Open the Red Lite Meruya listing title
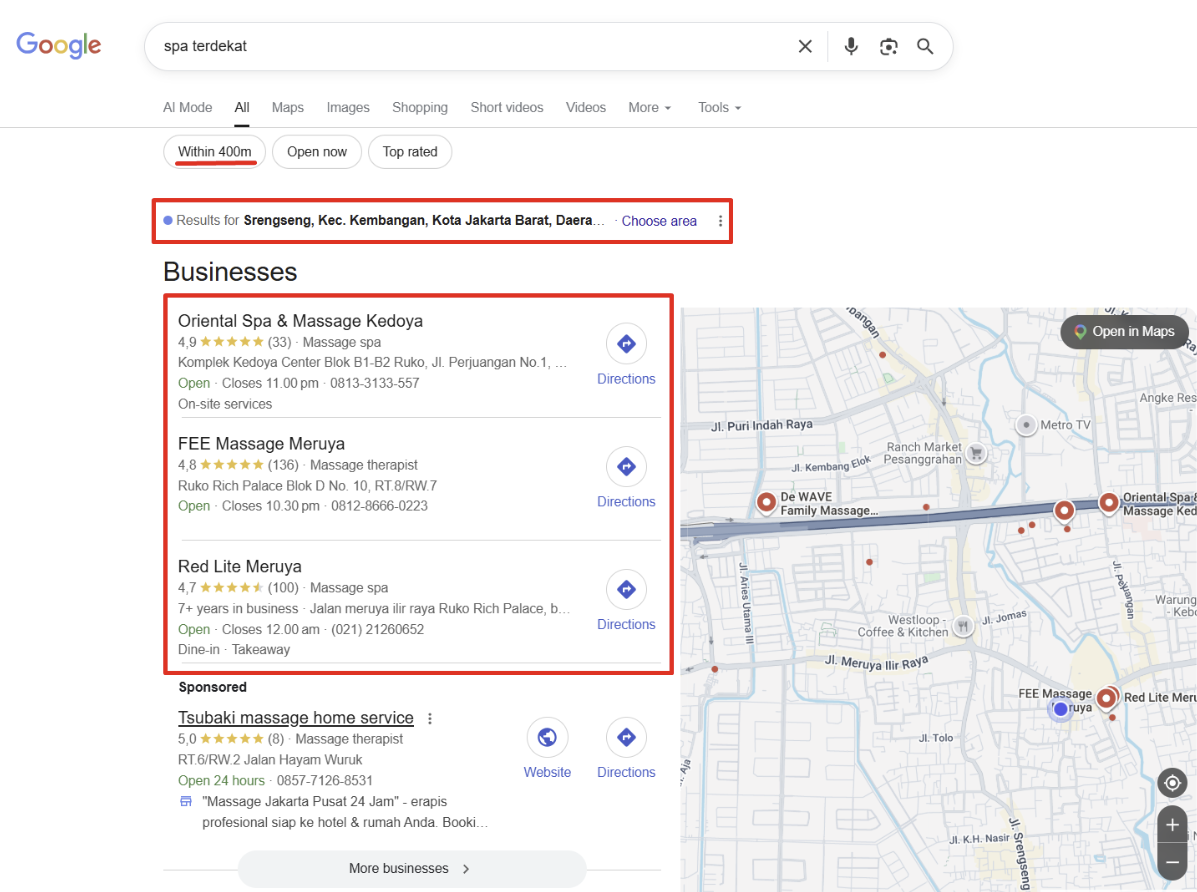 (240, 567)
